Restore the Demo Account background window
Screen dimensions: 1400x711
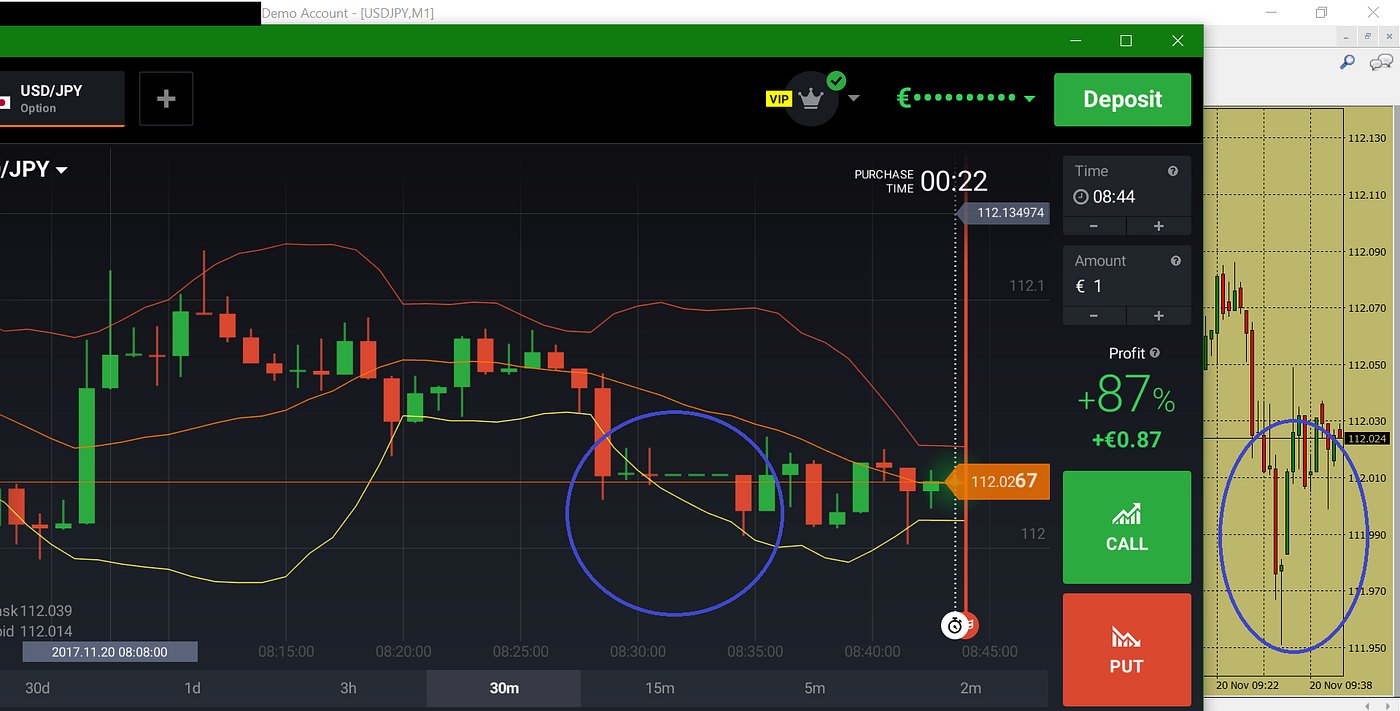click(1322, 12)
